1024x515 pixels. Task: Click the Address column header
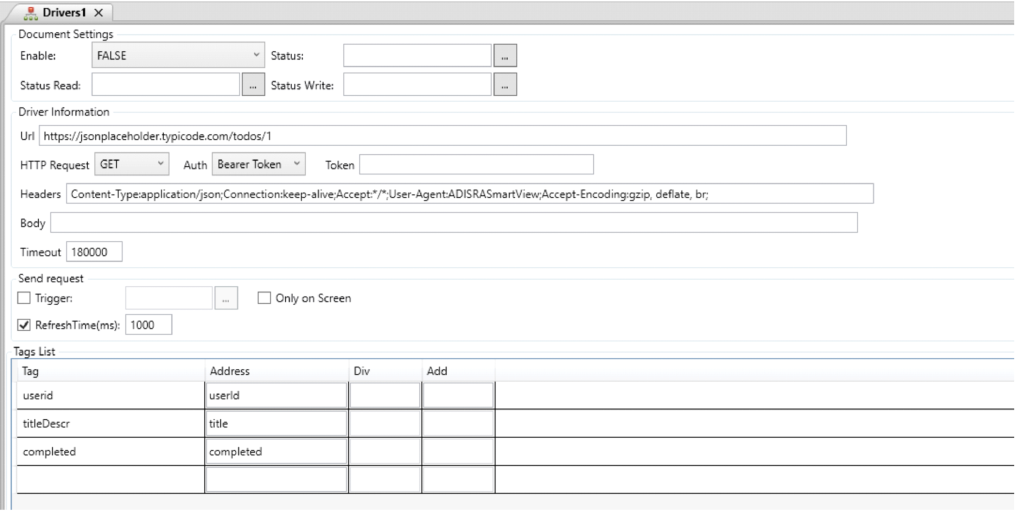(x=275, y=371)
